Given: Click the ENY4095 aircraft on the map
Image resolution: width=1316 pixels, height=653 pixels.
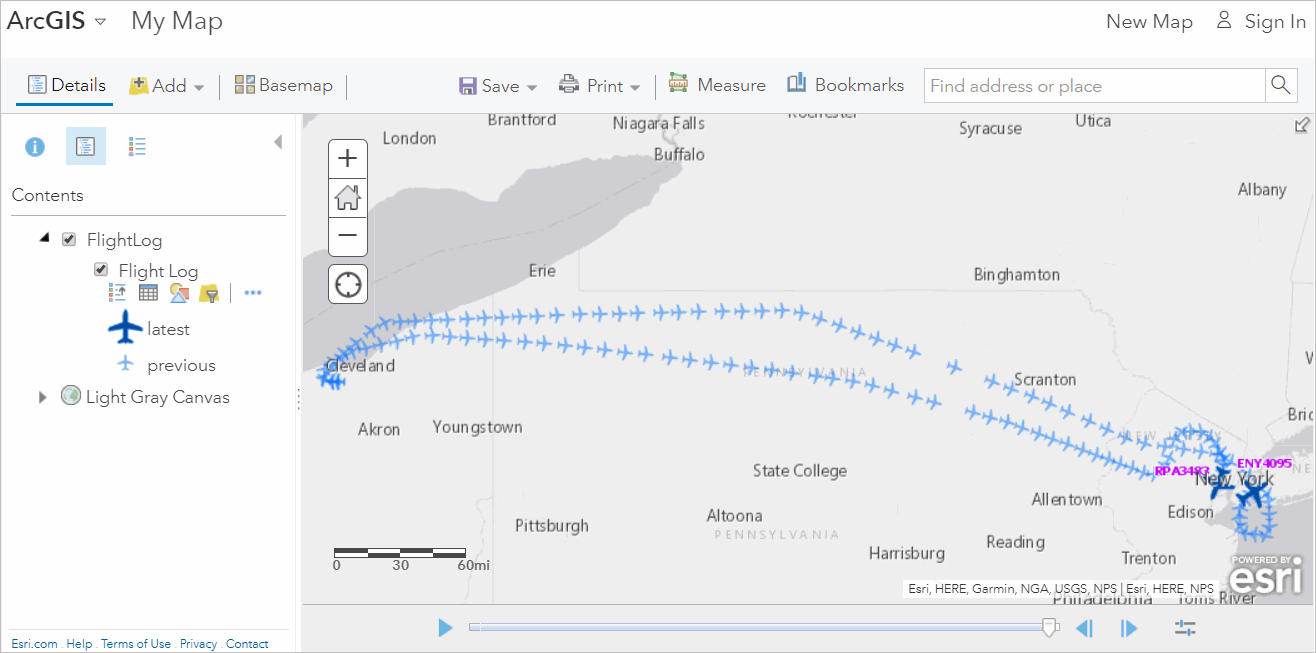Looking at the screenshot, I should (1250, 494).
